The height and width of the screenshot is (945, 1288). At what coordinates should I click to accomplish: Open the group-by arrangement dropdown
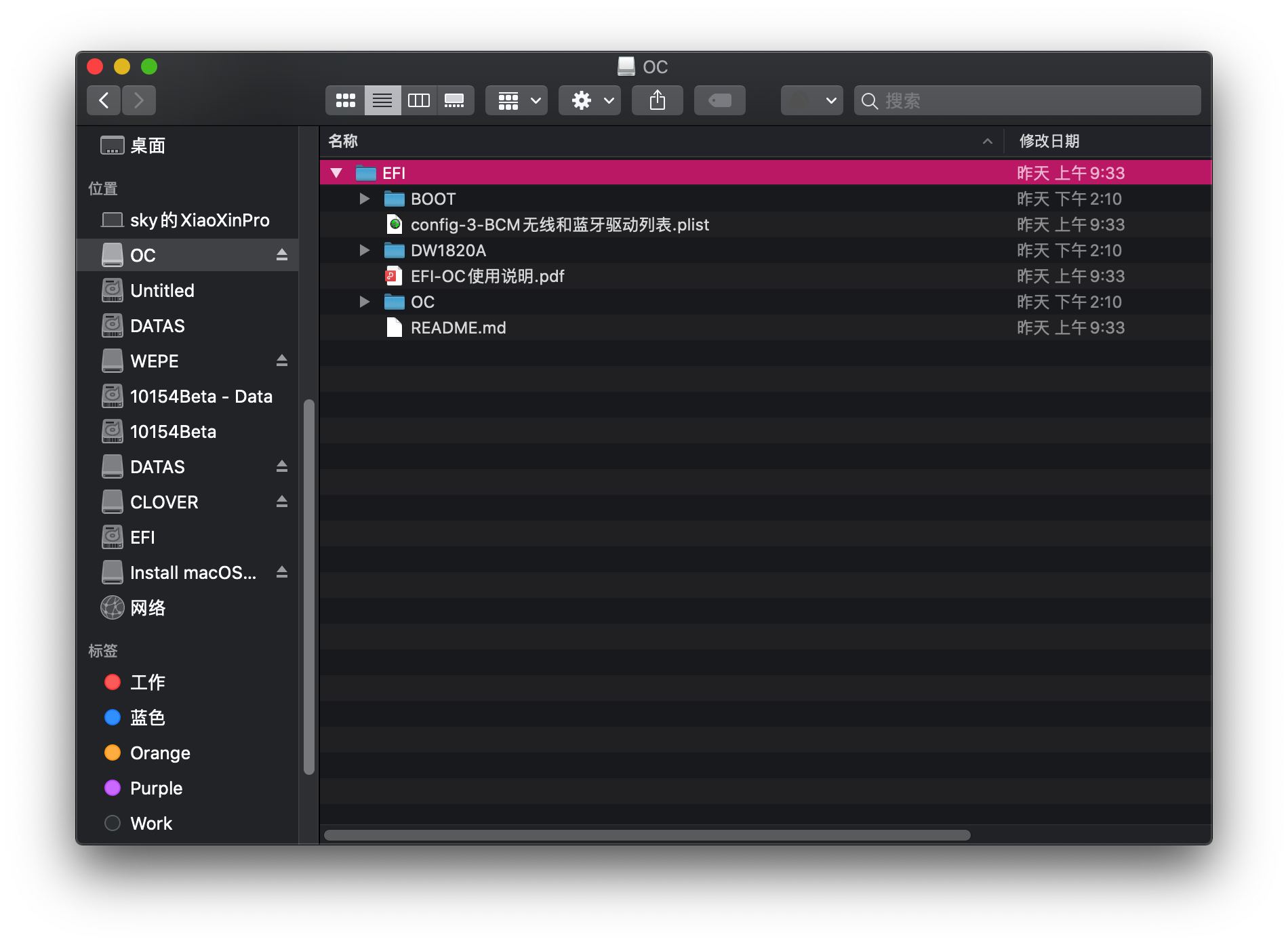tap(517, 100)
